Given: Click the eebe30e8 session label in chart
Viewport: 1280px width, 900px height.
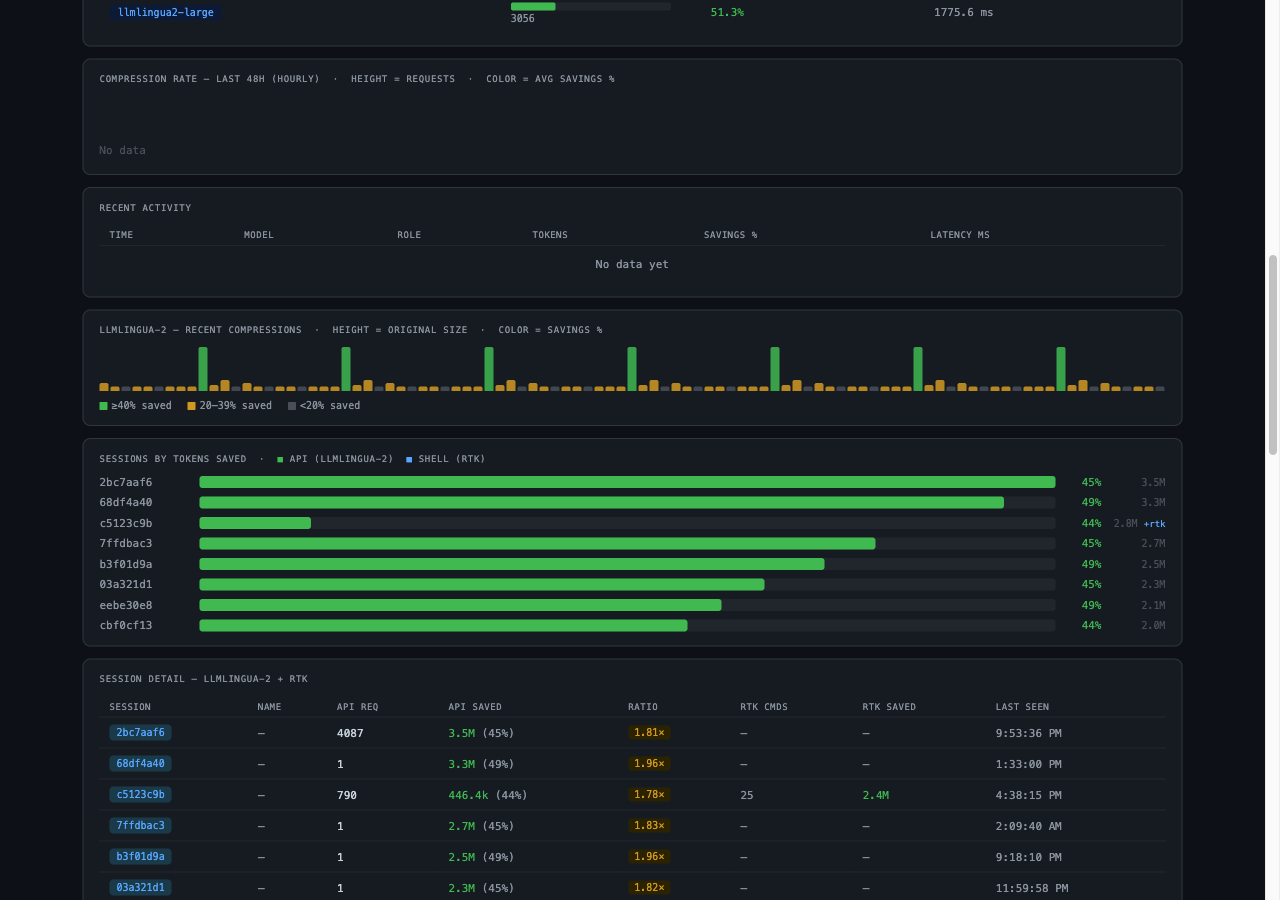Looking at the screenshot, I should (126, 605).
